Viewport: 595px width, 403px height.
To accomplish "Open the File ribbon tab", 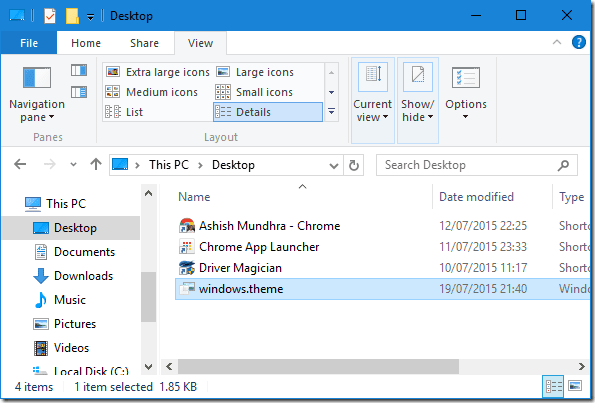I will tap(29, 43).
